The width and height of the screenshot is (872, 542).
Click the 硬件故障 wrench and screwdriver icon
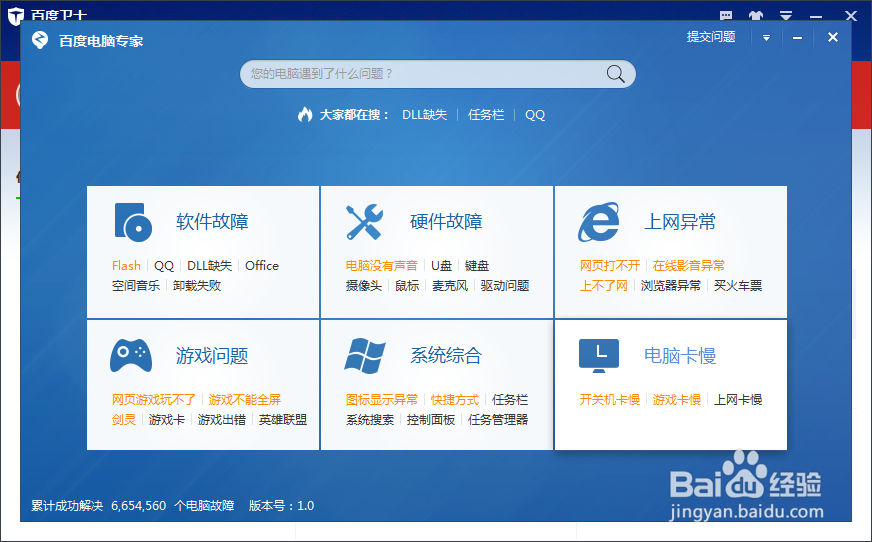[364, 222]
